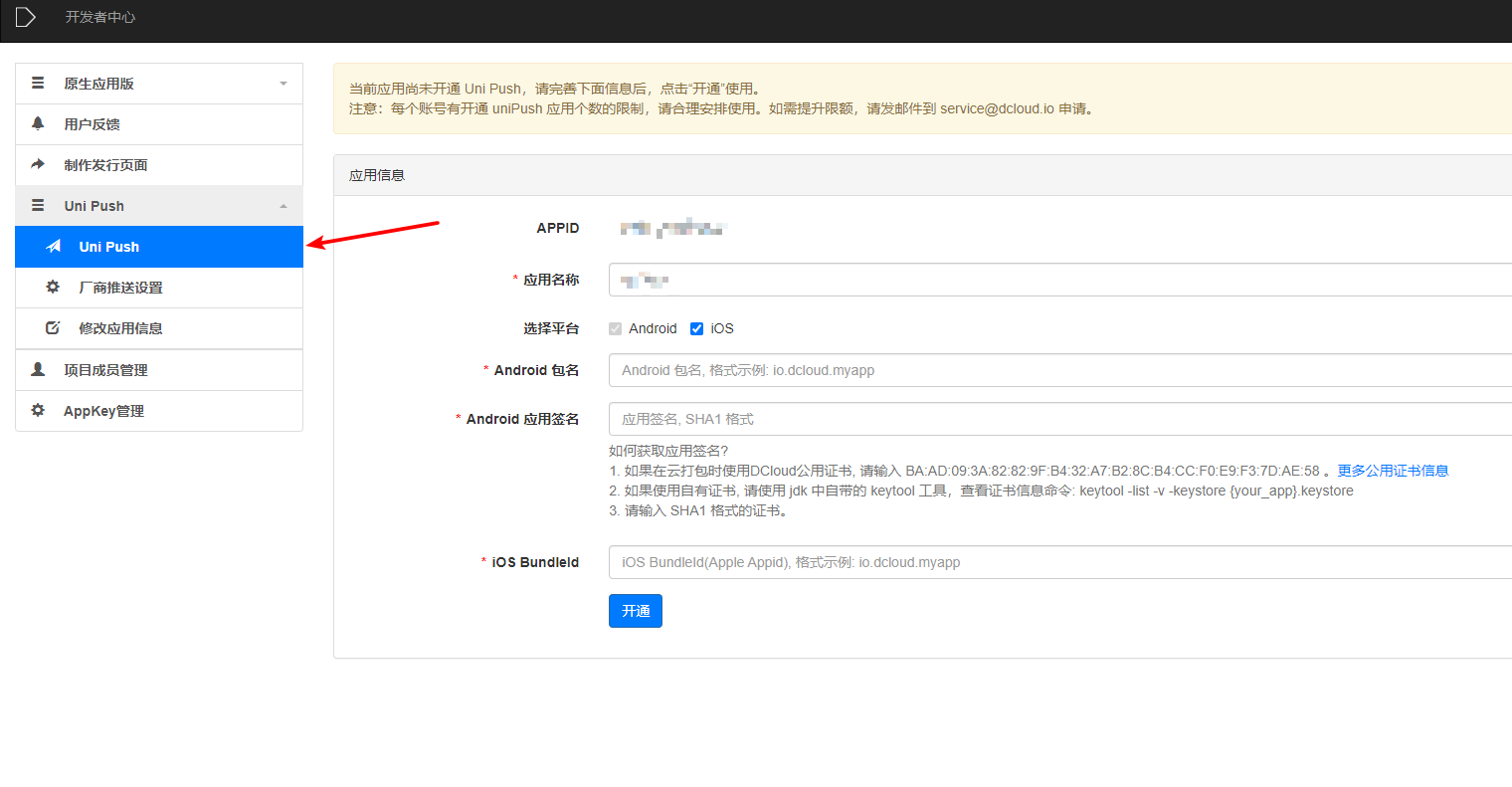Click the gear icon beside 厂商推送设置
The width and height of the screenshot is (1512, 787).
click(x=53, y=287)
